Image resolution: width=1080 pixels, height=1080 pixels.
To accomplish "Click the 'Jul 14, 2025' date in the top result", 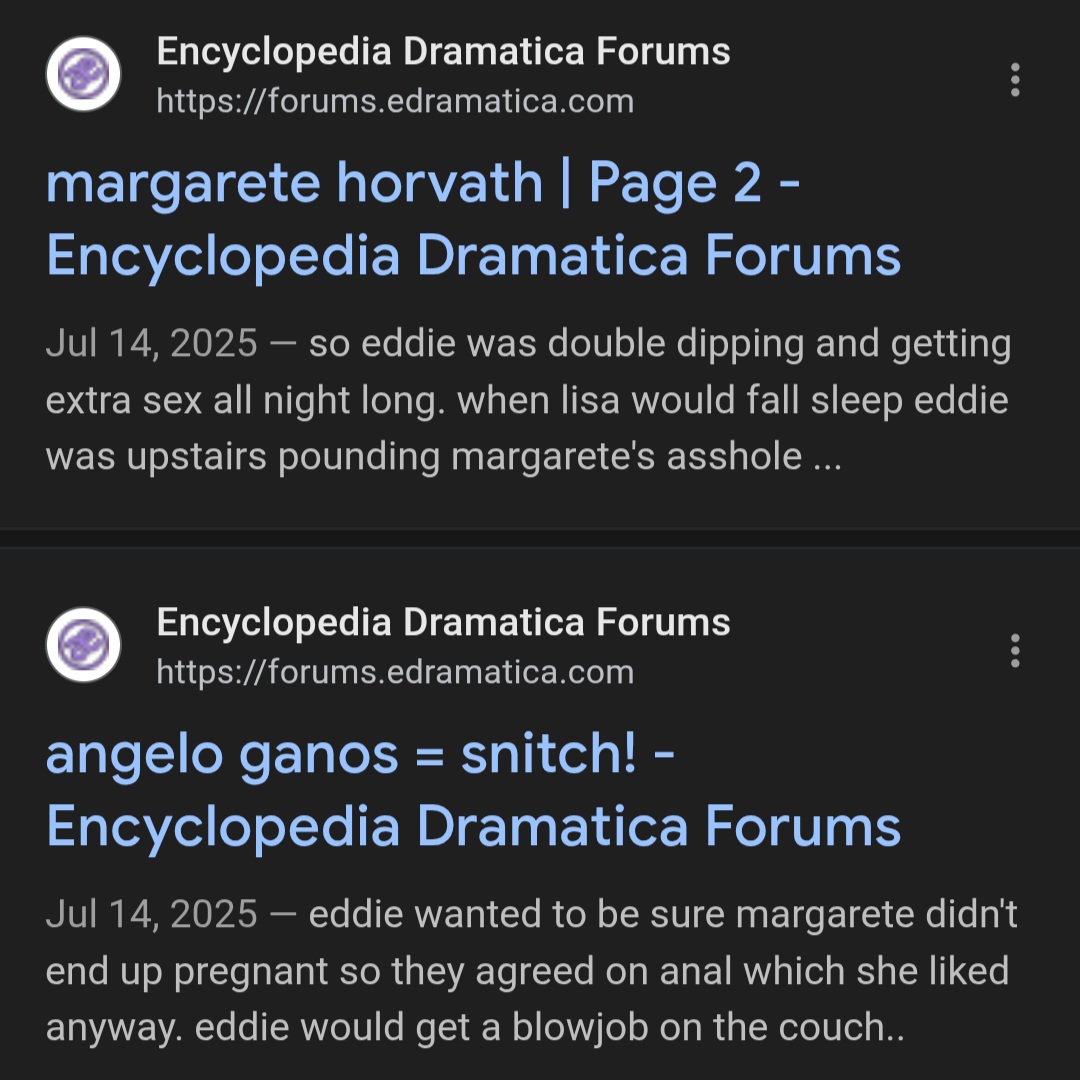I will (x=151, y=344).
